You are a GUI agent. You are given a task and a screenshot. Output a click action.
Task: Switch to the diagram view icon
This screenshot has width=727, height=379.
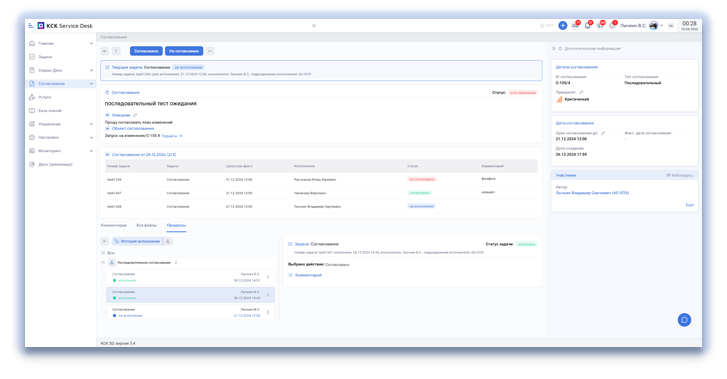pos(168,241)
